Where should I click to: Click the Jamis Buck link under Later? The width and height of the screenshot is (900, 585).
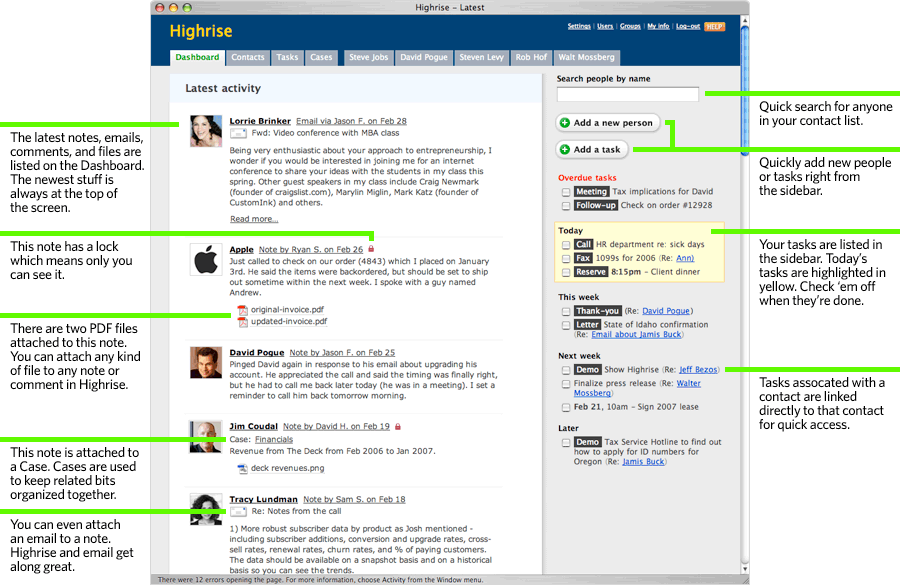643,462
